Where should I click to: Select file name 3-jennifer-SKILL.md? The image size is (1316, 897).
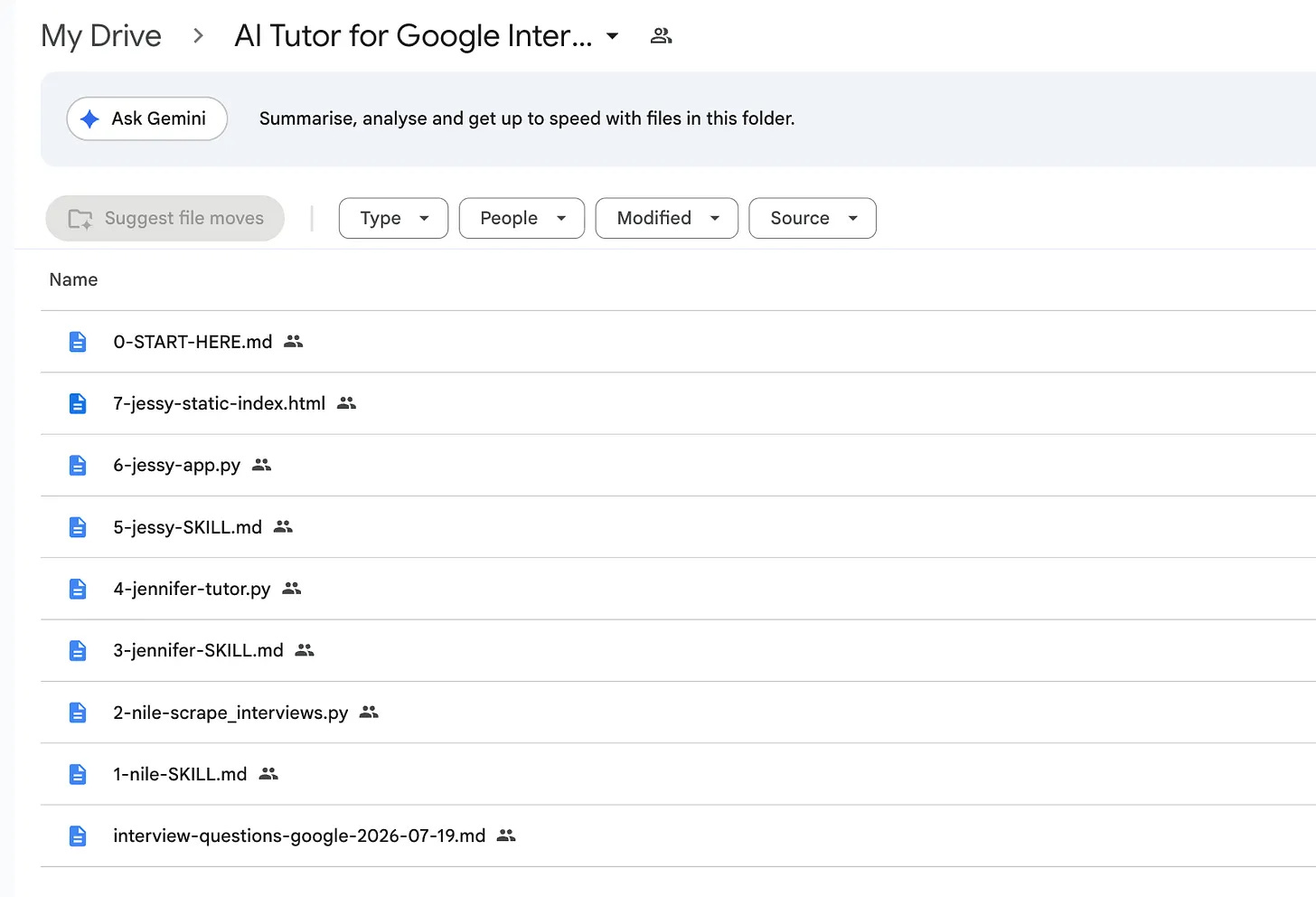[198, 650]
